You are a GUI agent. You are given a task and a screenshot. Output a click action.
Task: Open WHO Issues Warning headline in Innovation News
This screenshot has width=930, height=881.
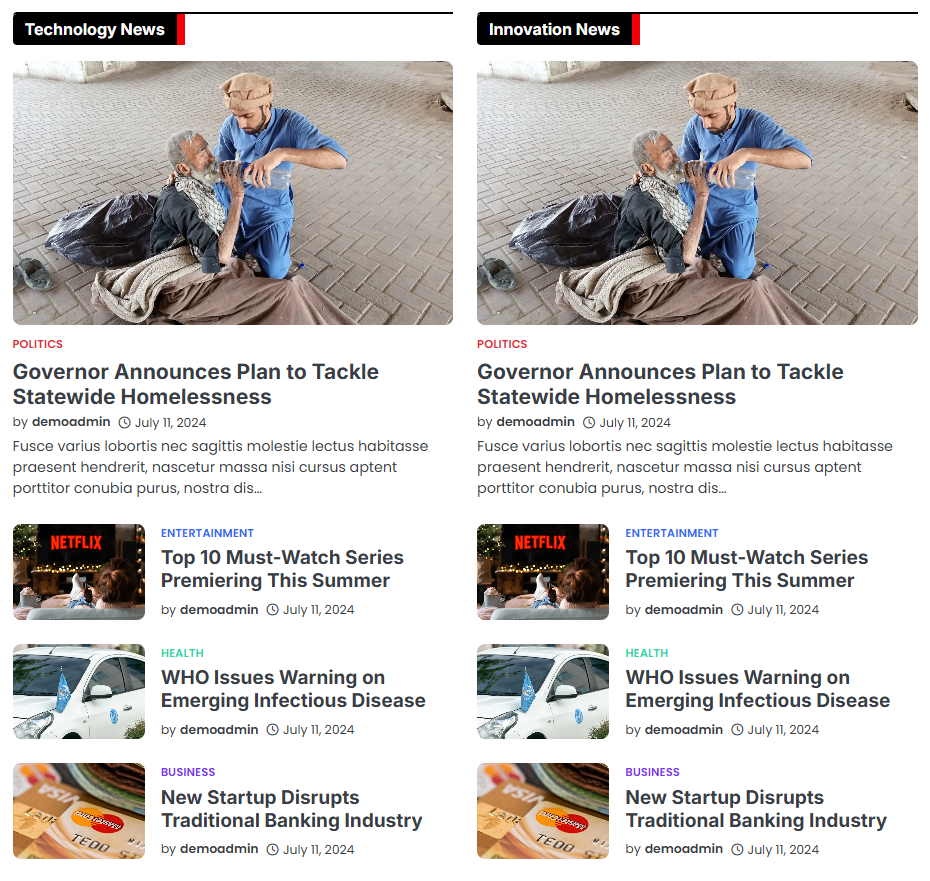pyautogui.click(x=758, y=689)
